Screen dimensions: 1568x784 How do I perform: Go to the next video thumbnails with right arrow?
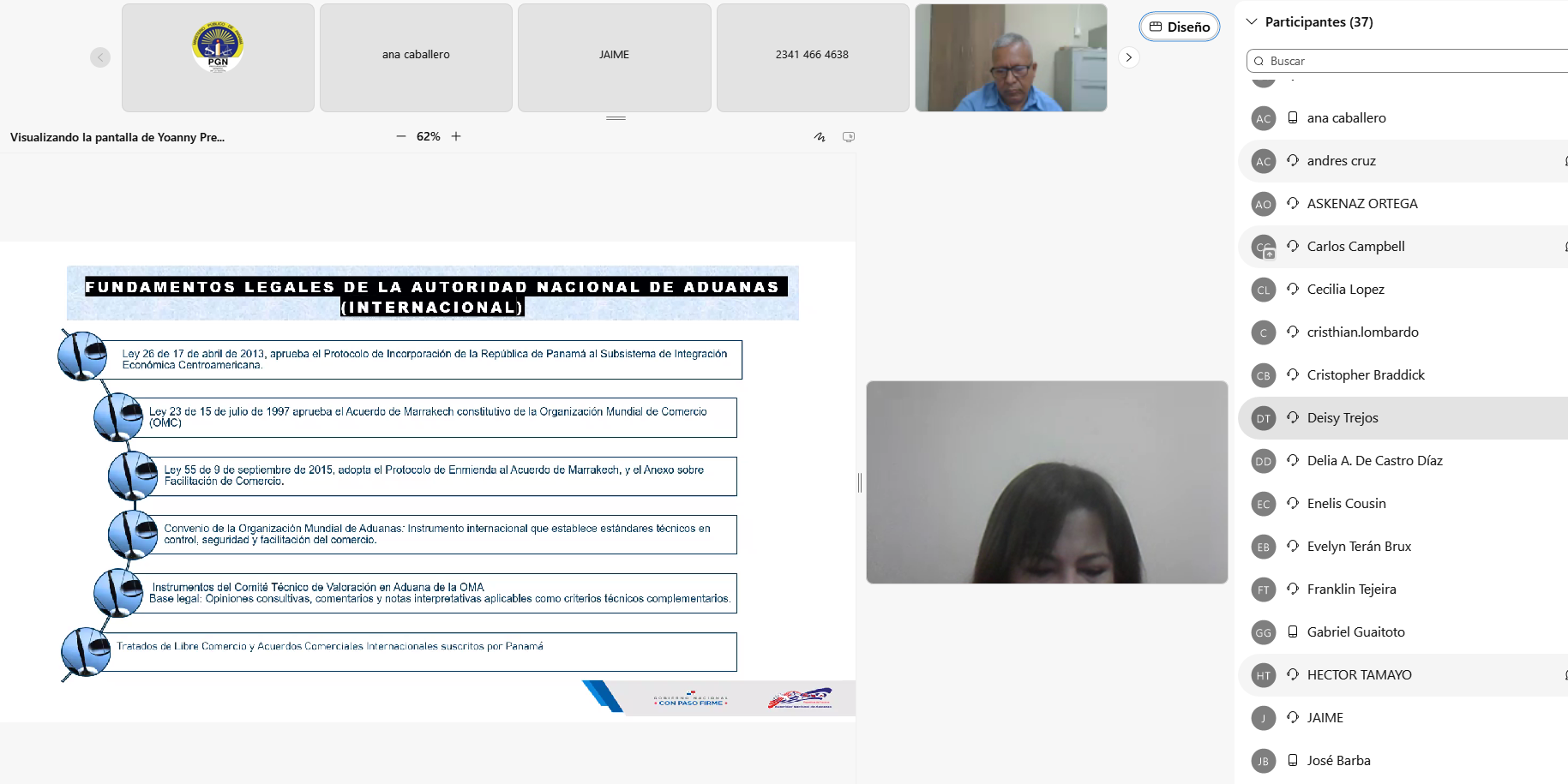click(1129, 57)
